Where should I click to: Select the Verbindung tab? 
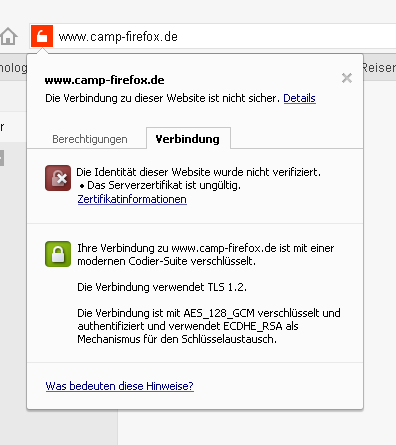tap(188, 139)
